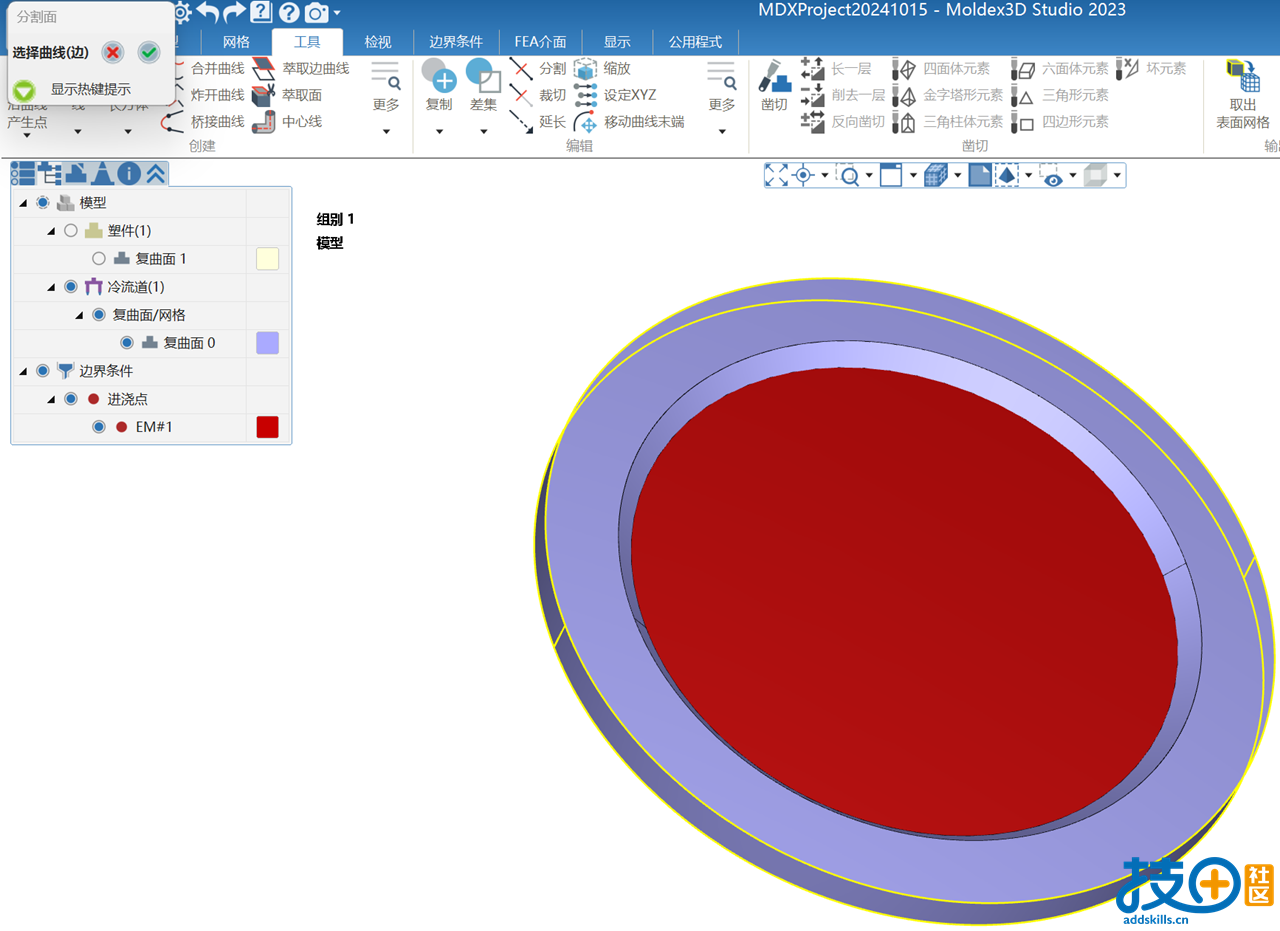The image size is (1280, 931).
Task: Click the Redo arrow in the title bar
Action: pyautogui.click(x=234, y=12)
